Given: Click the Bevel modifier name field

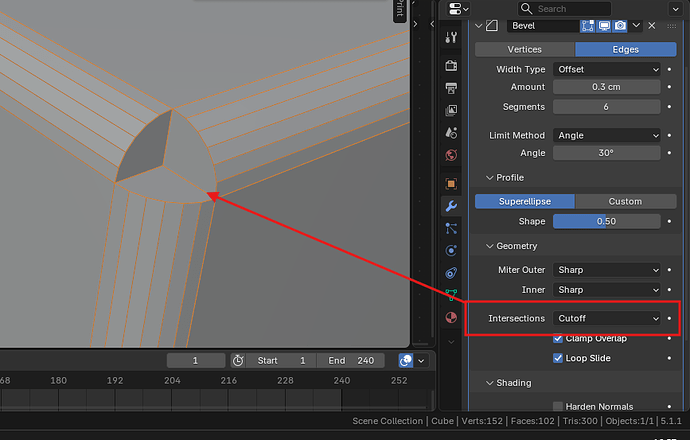Looking at the screenshot, I should coord(543,26).
